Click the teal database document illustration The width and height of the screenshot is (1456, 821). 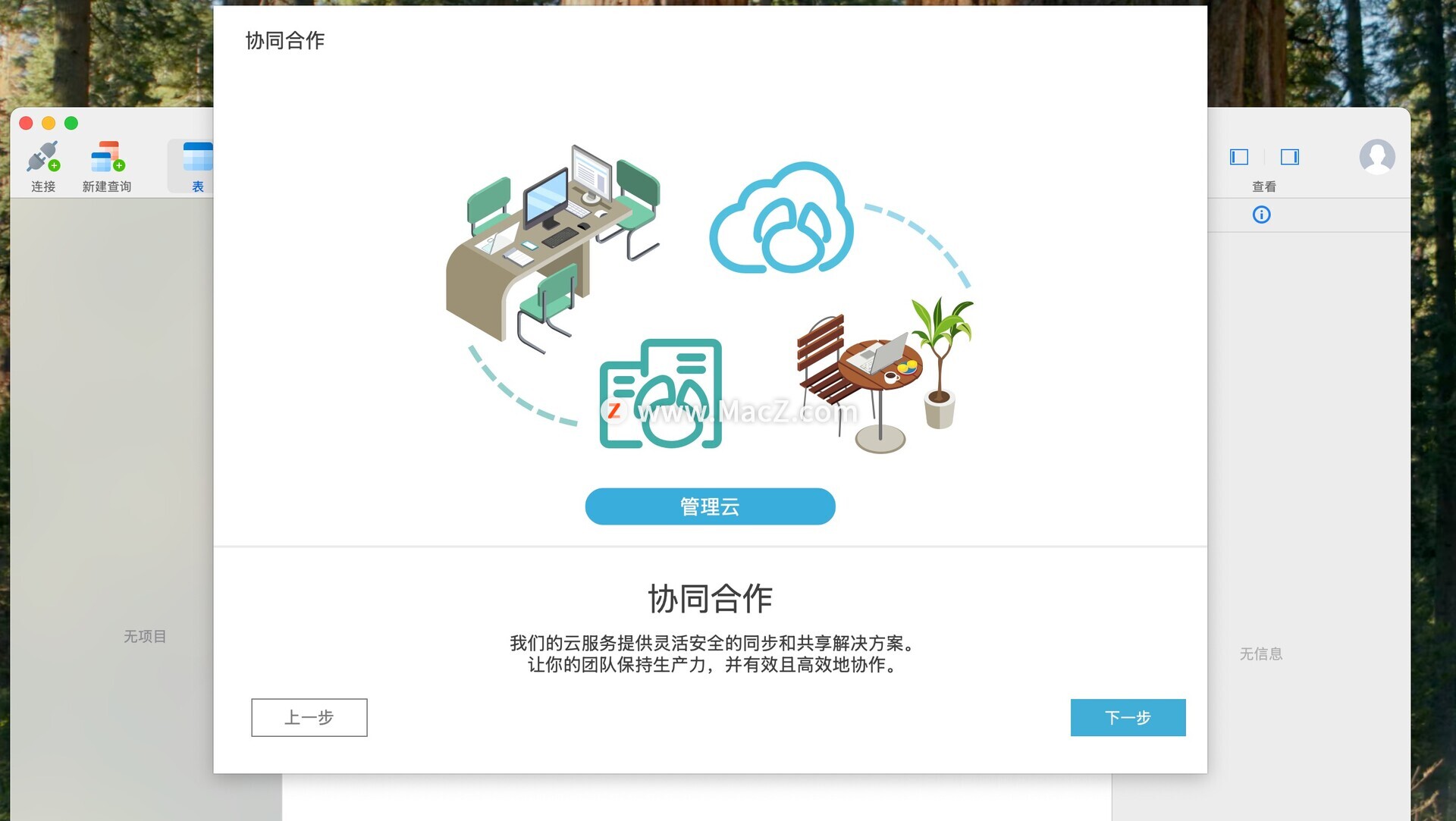[x=661, y=393]
